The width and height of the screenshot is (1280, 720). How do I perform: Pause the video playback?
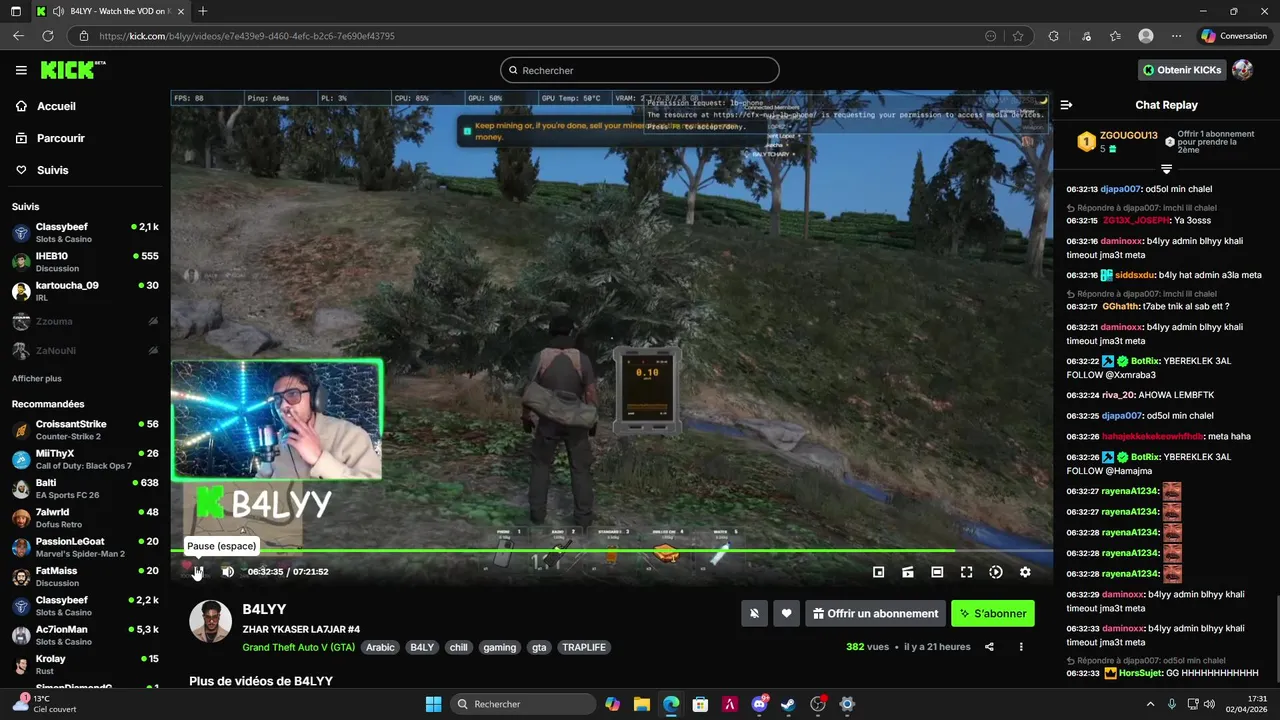coord(198,572)
